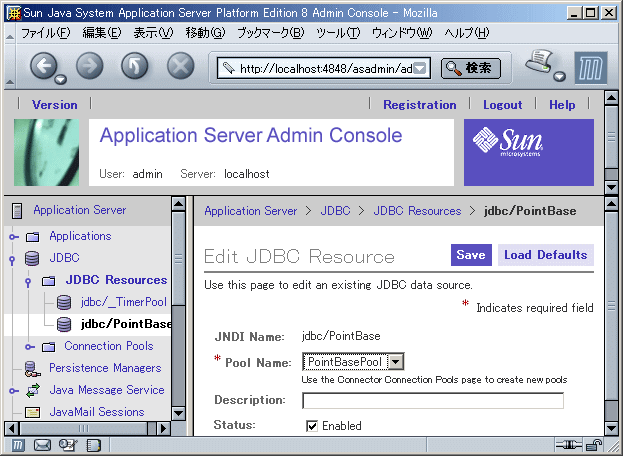Open the ウィンドウ(W) menu
Screen dimensions: 623x456
402,33
